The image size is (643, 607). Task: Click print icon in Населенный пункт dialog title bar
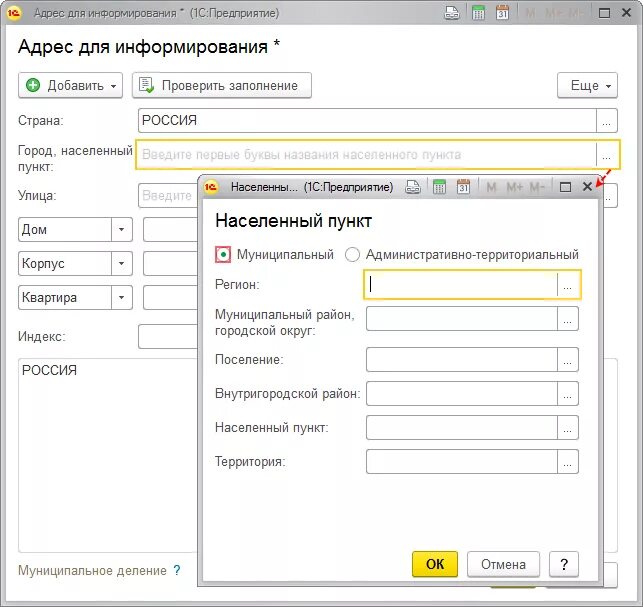(x=413, y=187)
